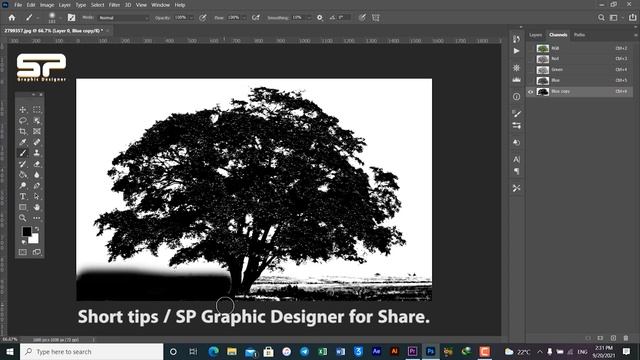This screenshot has height=360, width=640.
Task: Select the Brush tool in toolbox
Action: 23,153
